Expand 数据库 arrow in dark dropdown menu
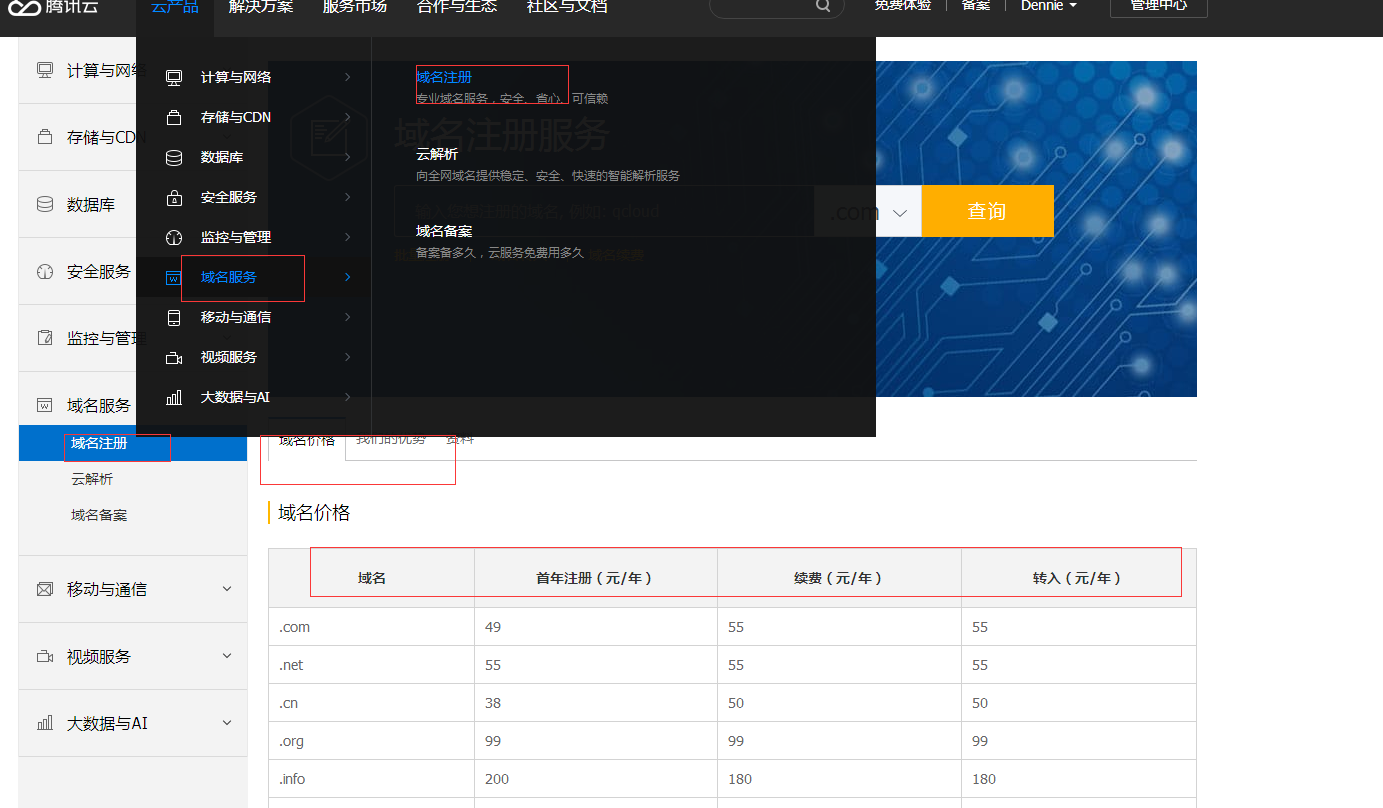1383x808 pixels. [347, 157]
